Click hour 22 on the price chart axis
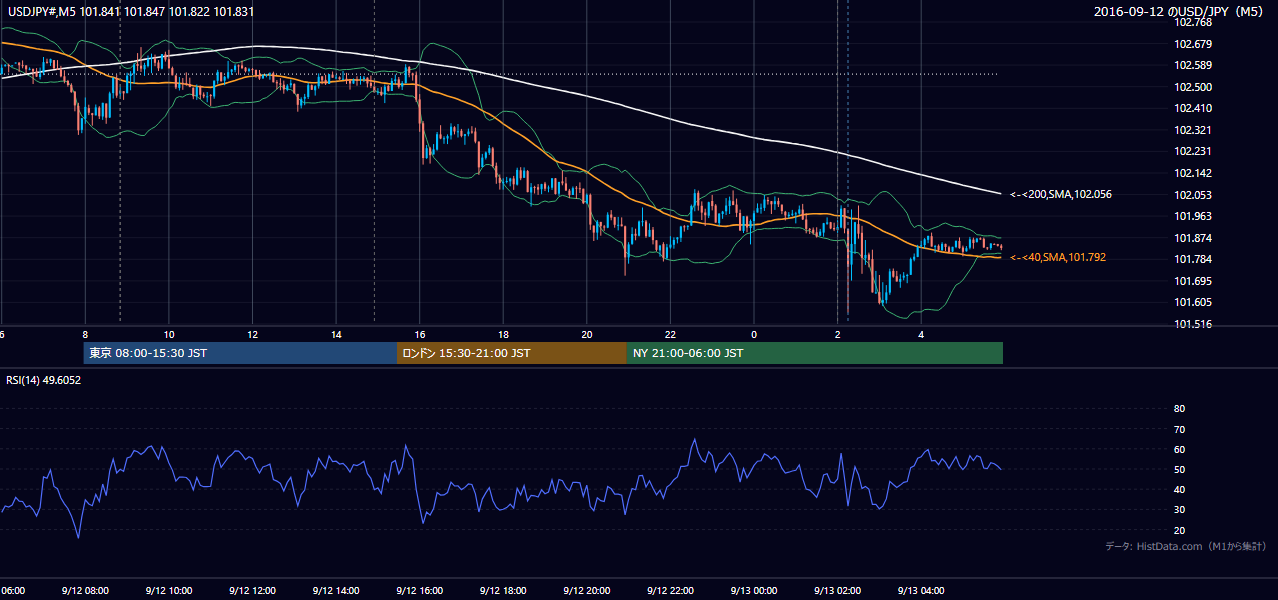 [x=671, y=334]
